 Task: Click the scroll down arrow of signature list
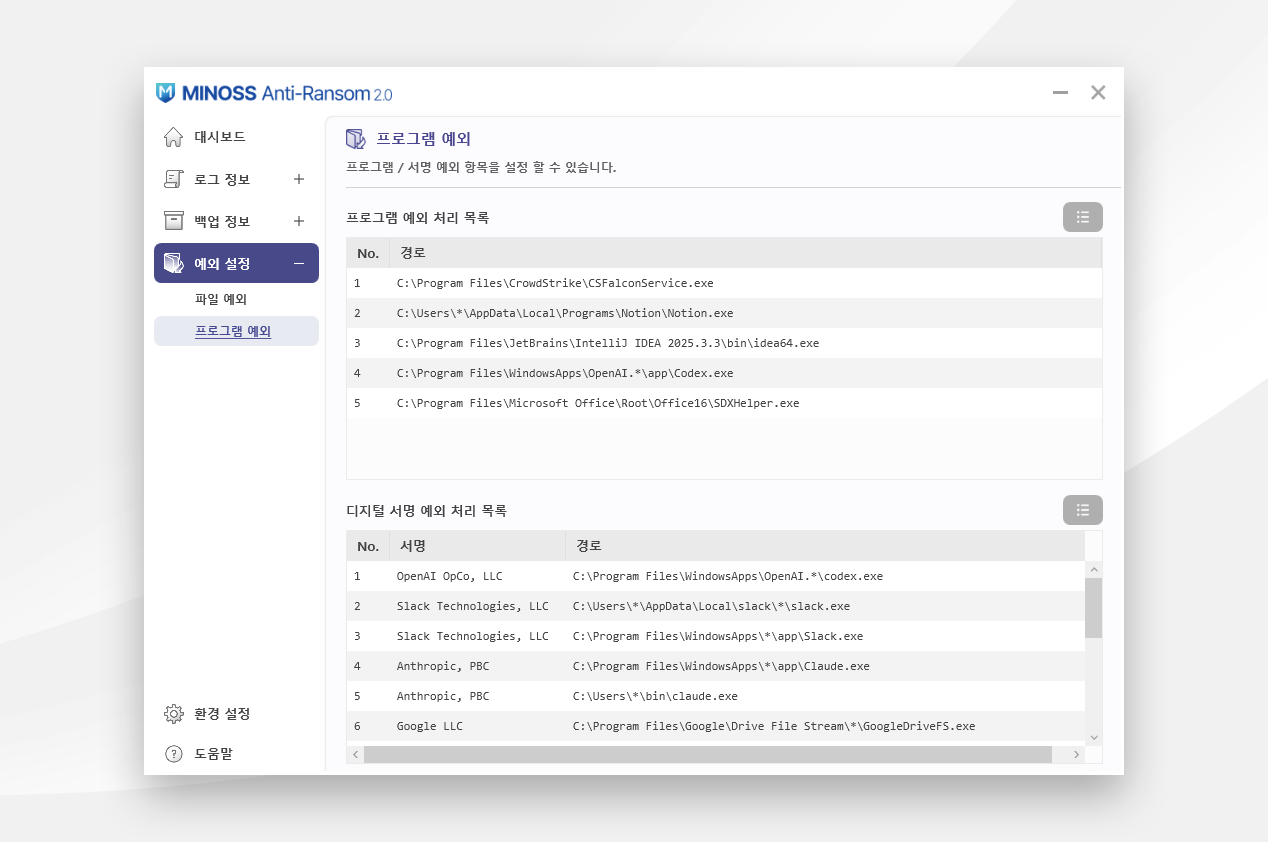pyautogui.click(x=1093, y=737)
